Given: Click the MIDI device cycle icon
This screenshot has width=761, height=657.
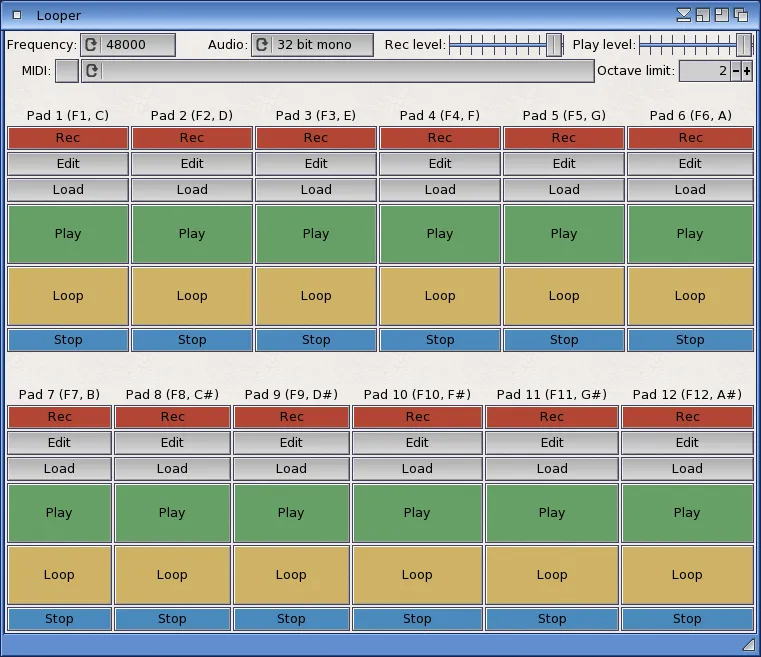Looking at the screenshot, I should coord(91,71).
